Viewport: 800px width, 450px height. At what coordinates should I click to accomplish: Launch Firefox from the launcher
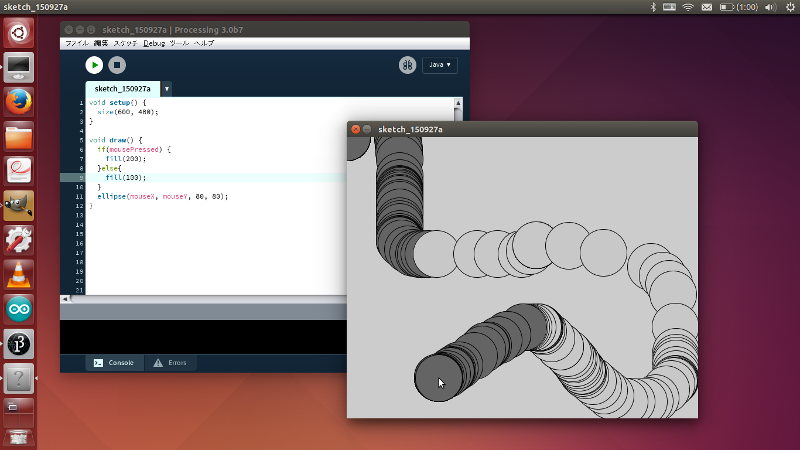click(x=18, y=102)
